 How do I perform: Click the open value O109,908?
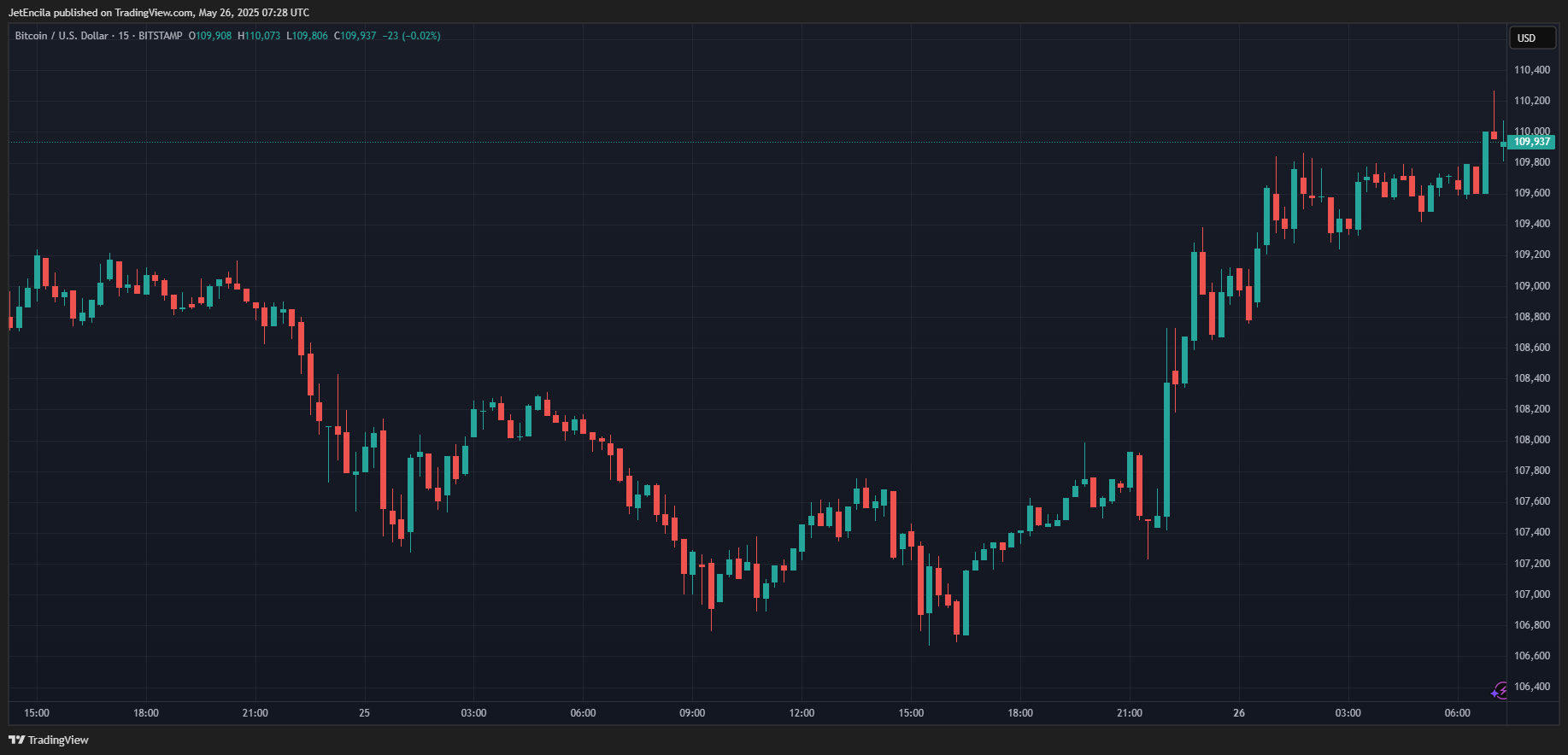pos(210,36)
